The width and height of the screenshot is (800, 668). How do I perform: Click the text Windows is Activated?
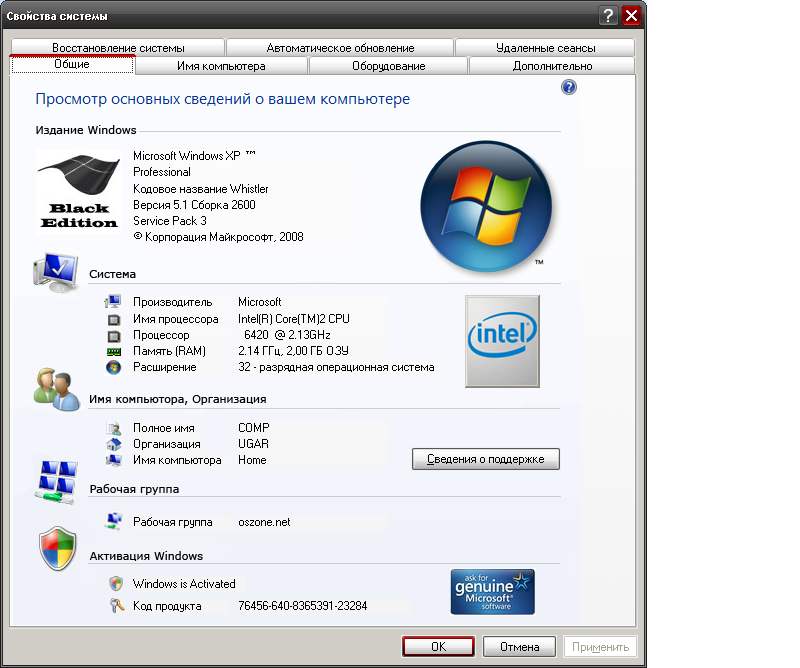point(184,584)
